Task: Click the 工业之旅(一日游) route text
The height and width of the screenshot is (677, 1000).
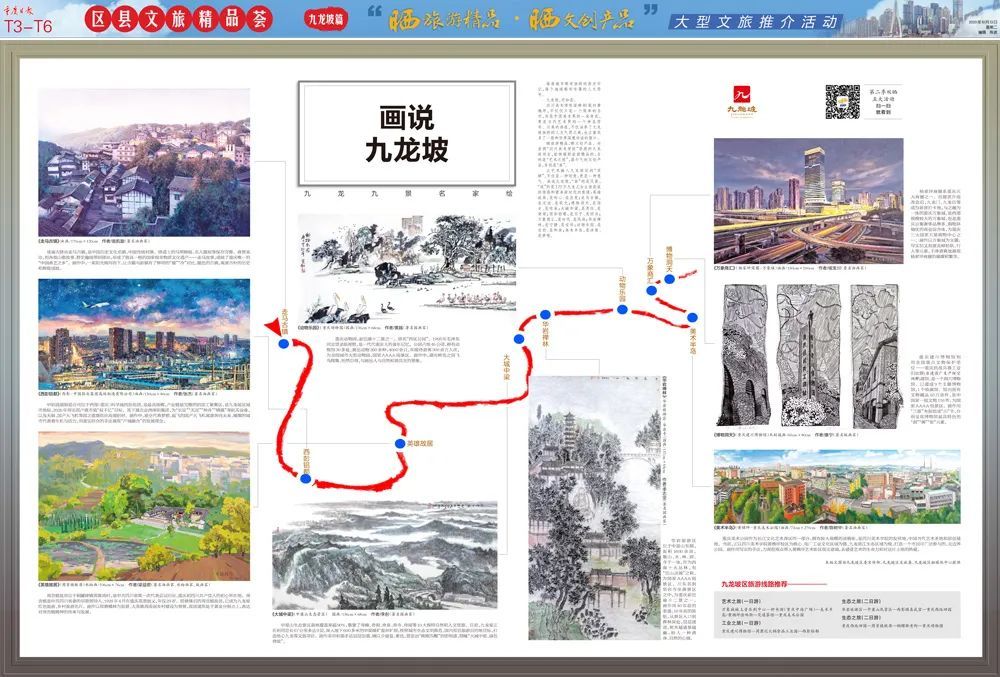Action: [x=740, y=623]
